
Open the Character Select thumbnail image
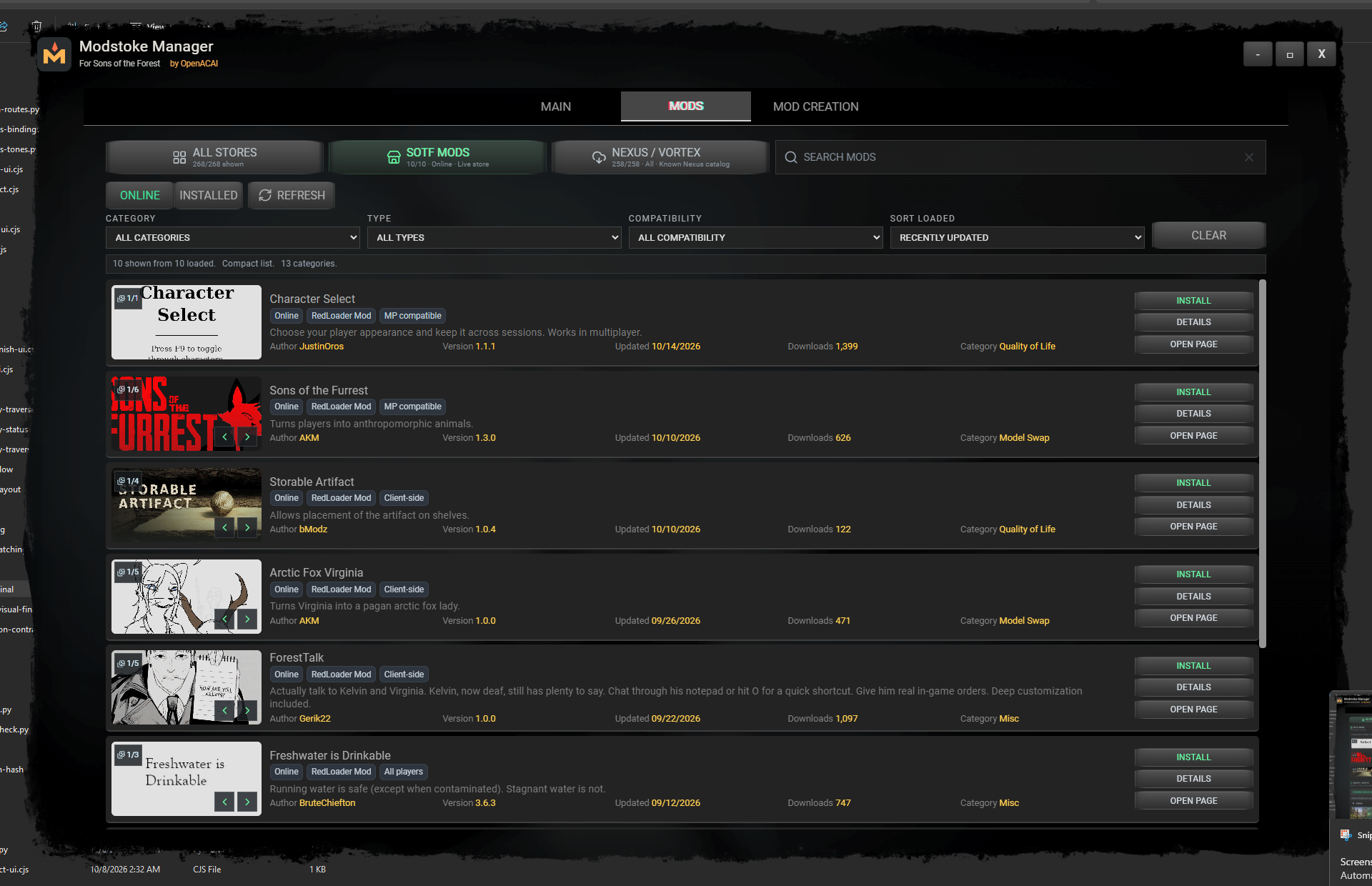point(187,322)
